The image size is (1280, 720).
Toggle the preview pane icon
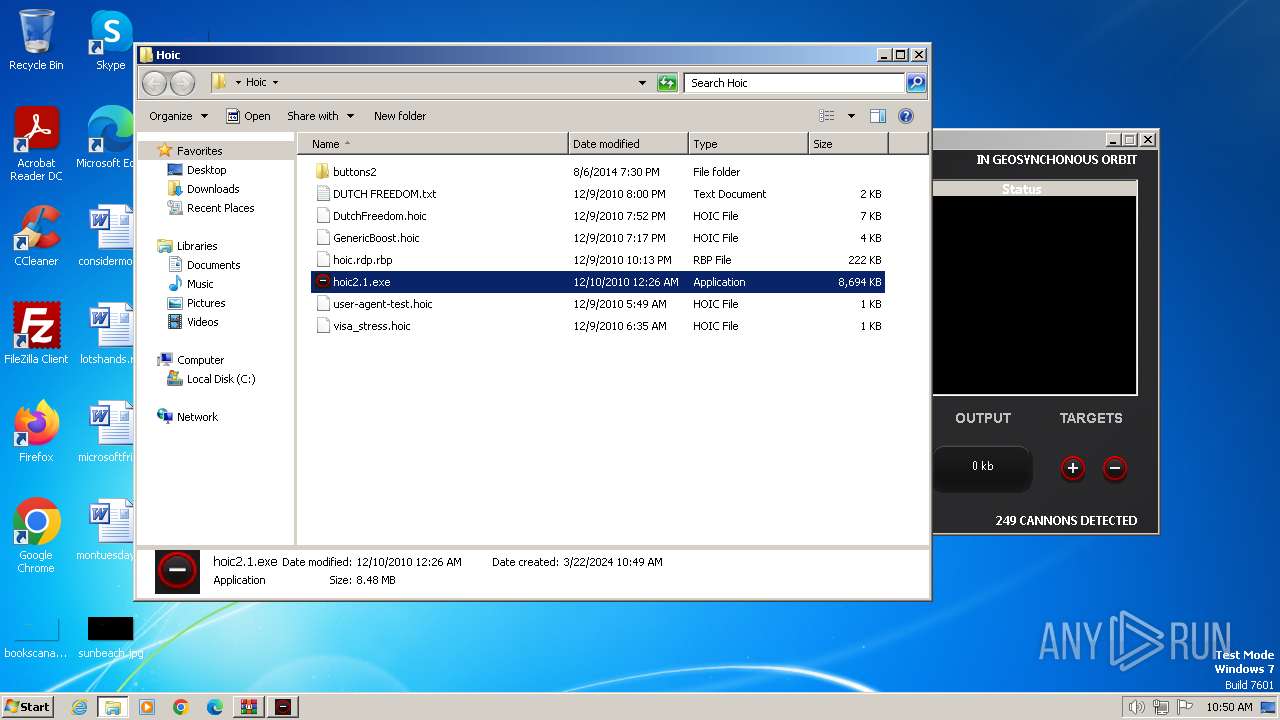point(877,116)
